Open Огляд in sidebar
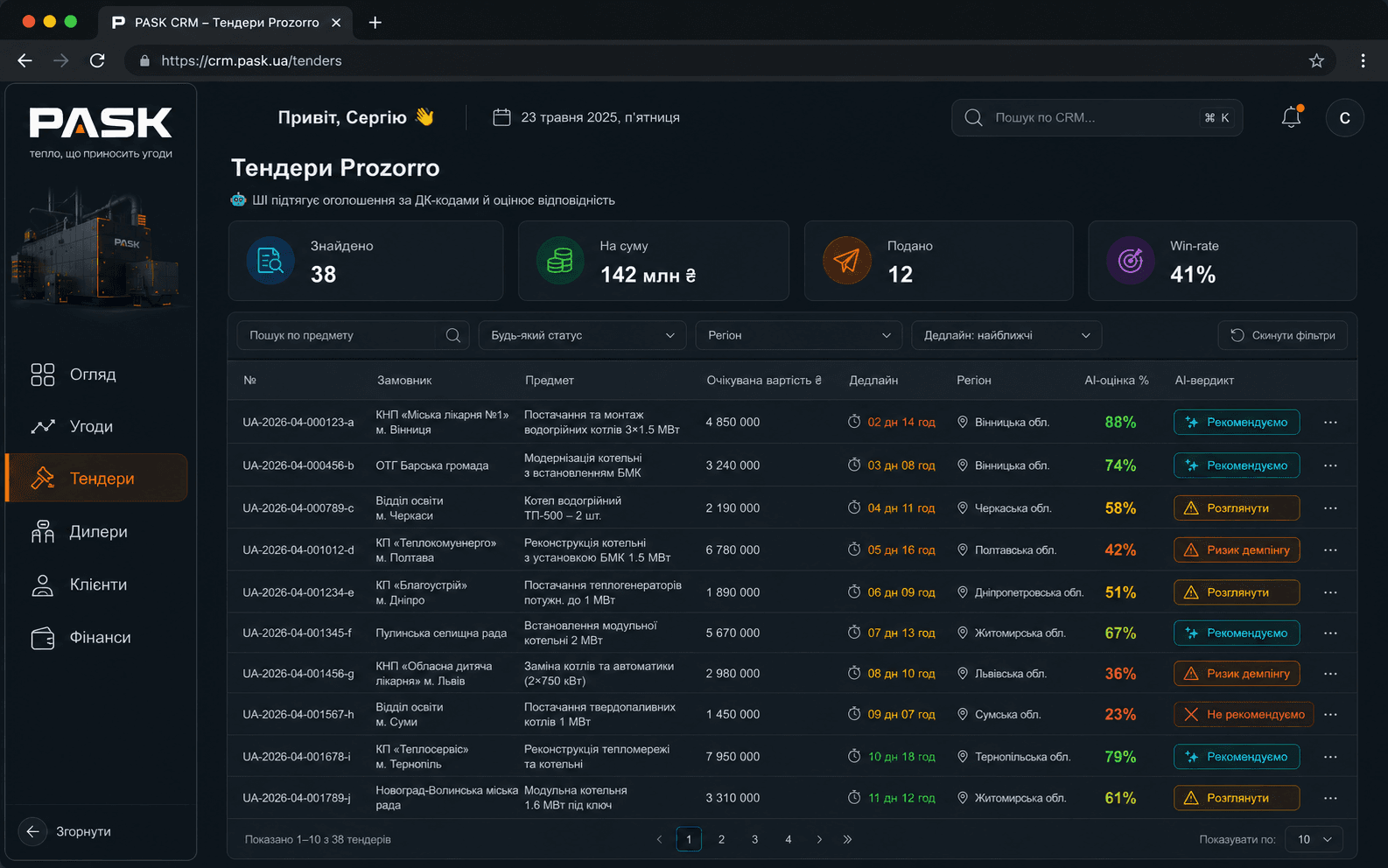Viewport: 1388px width, 868px height. pyautogui.click(x=96, y=374)
